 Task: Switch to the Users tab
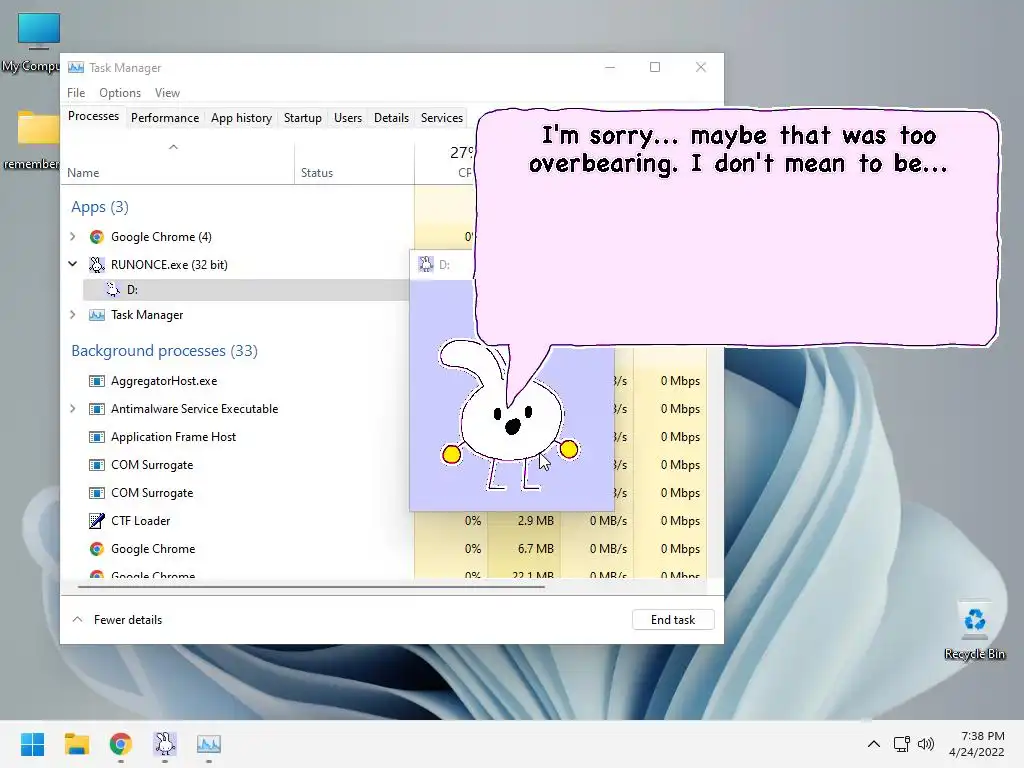coord(347,118)
